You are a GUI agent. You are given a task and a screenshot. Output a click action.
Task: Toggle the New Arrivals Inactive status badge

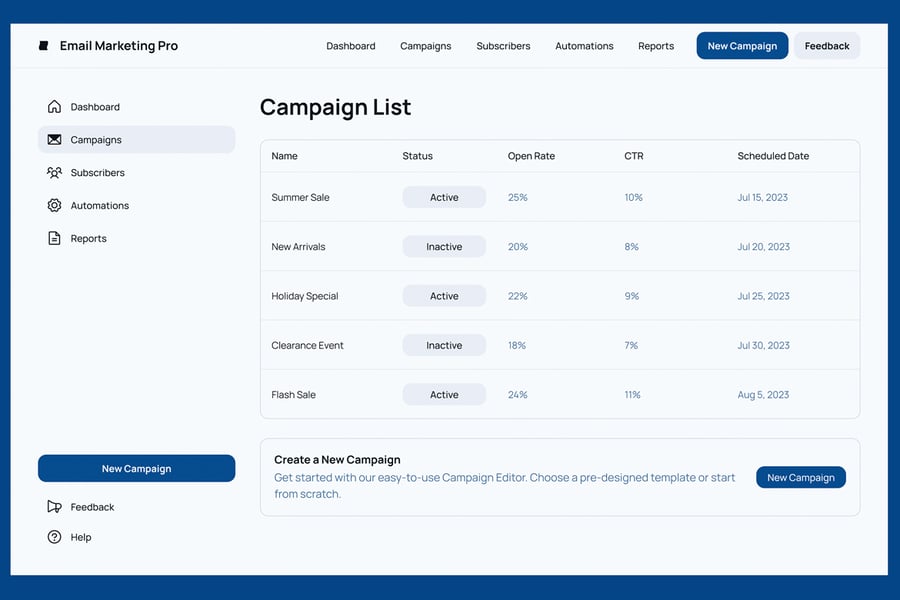(444, 247)
